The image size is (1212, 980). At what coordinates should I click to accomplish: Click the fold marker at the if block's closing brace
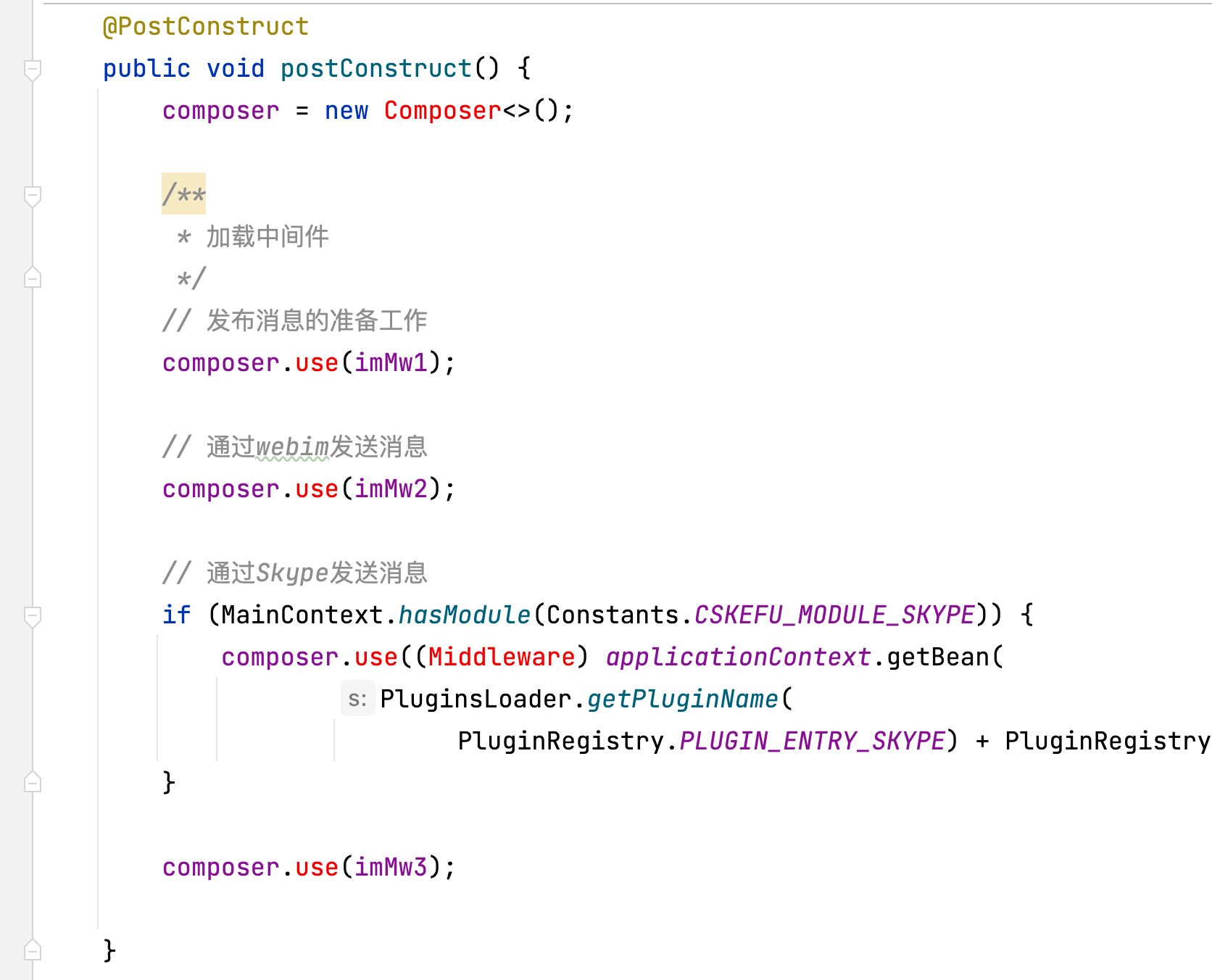(x=31, y=781)
